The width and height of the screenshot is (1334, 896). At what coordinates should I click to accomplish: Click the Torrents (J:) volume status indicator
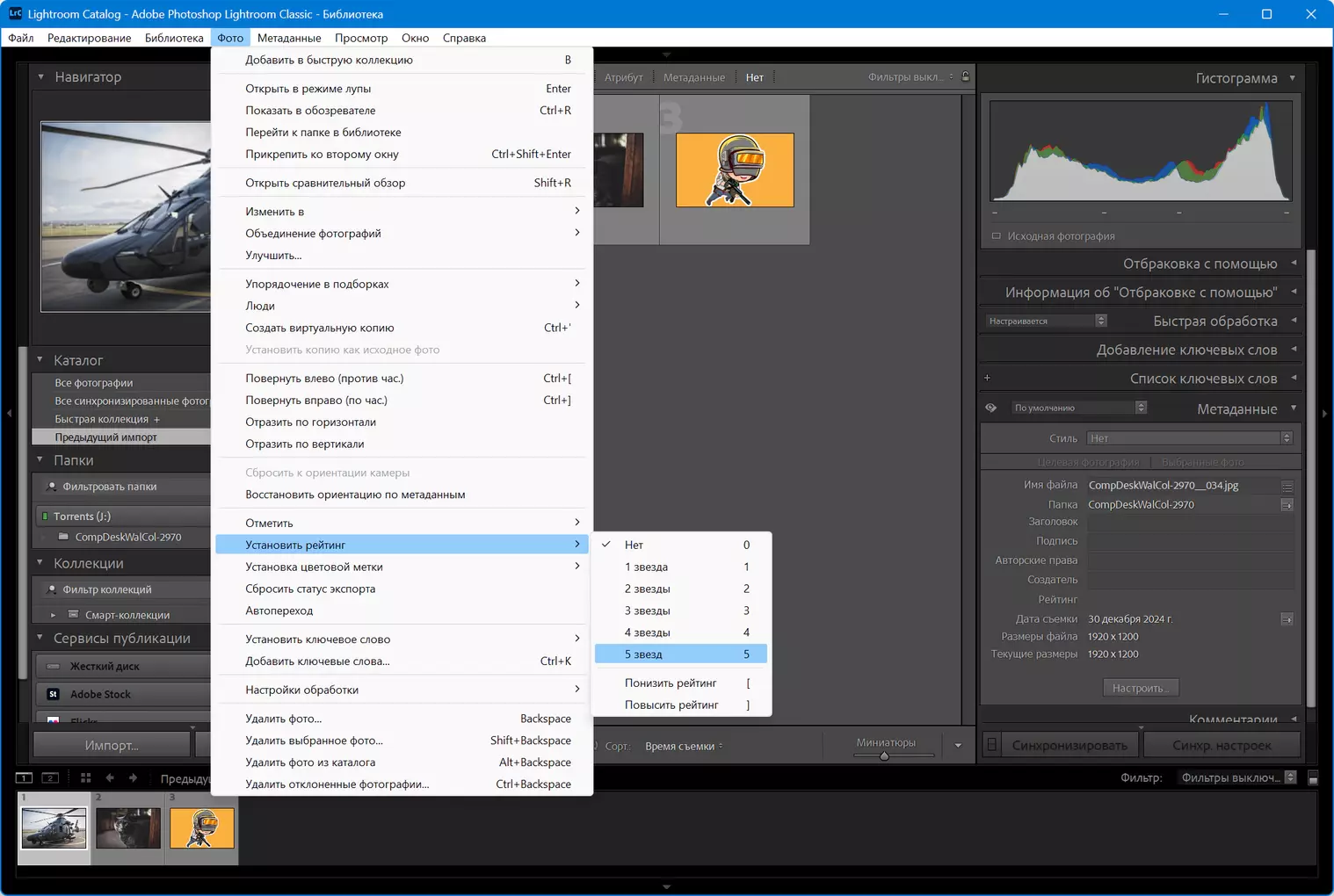[x=45, y=516]
